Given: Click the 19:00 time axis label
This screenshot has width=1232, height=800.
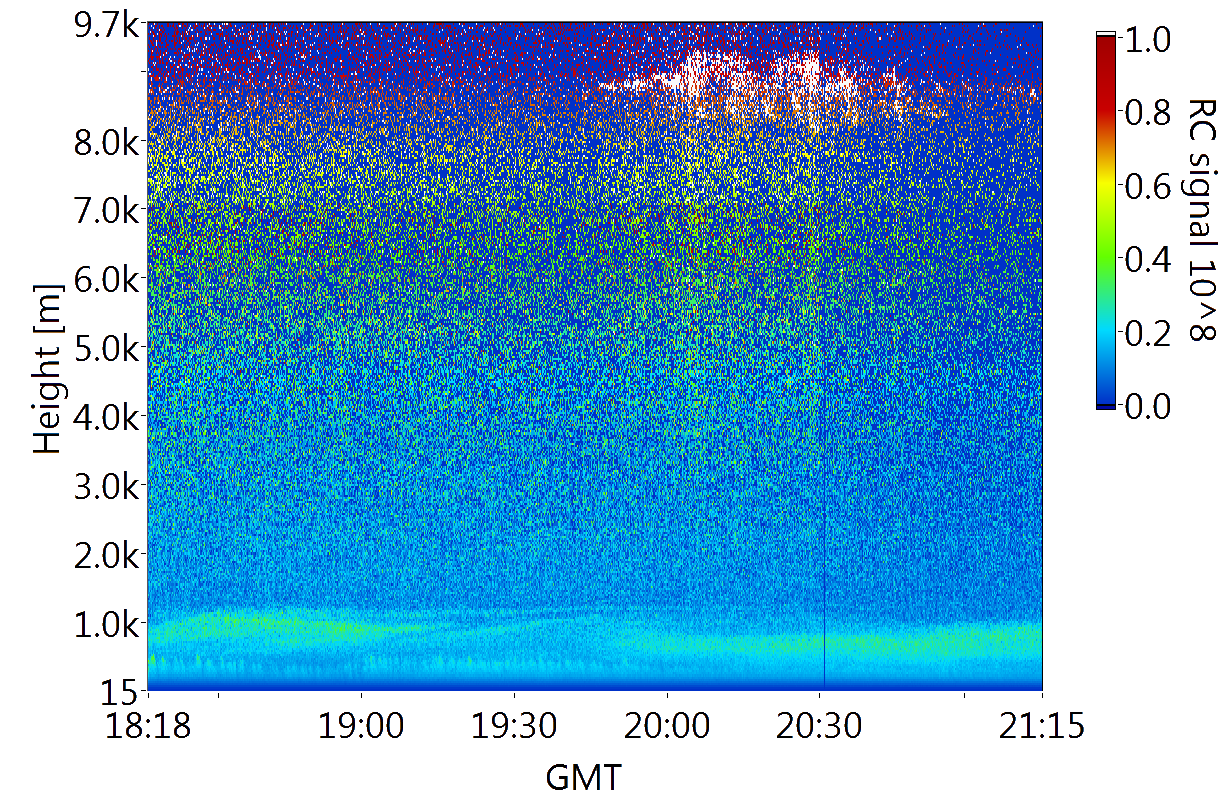Looking at the screenshot, I should [x=360, y=725].
